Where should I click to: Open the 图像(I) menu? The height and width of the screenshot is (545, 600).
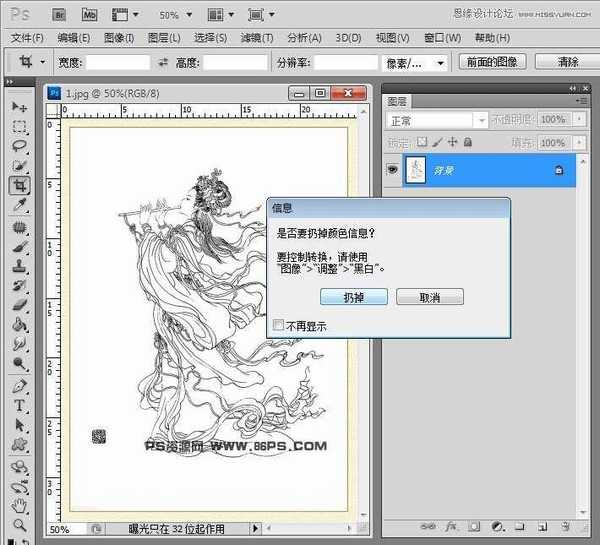[x=119, y=38]
